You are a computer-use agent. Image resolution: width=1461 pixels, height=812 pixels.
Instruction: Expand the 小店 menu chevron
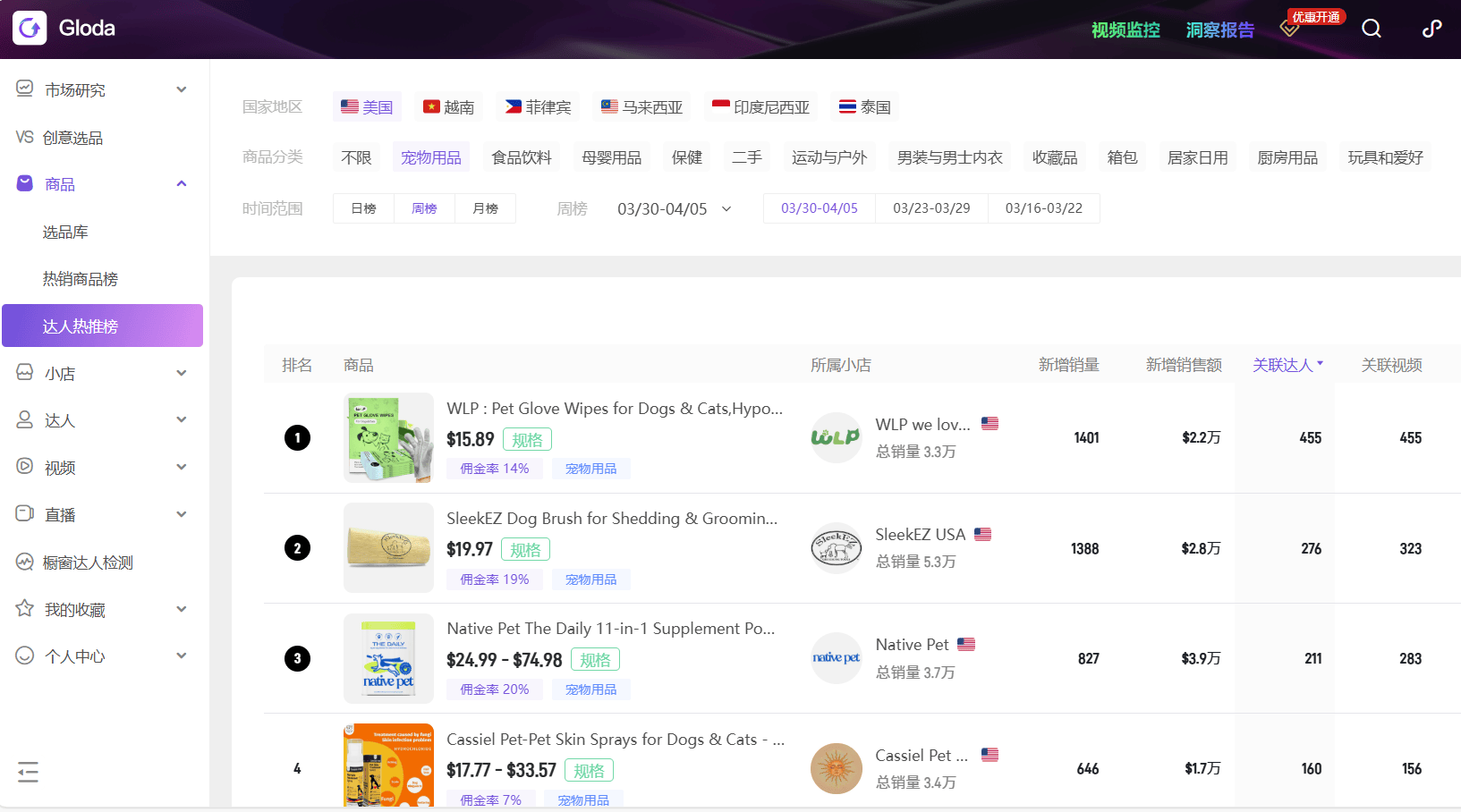tap(182, 373)
